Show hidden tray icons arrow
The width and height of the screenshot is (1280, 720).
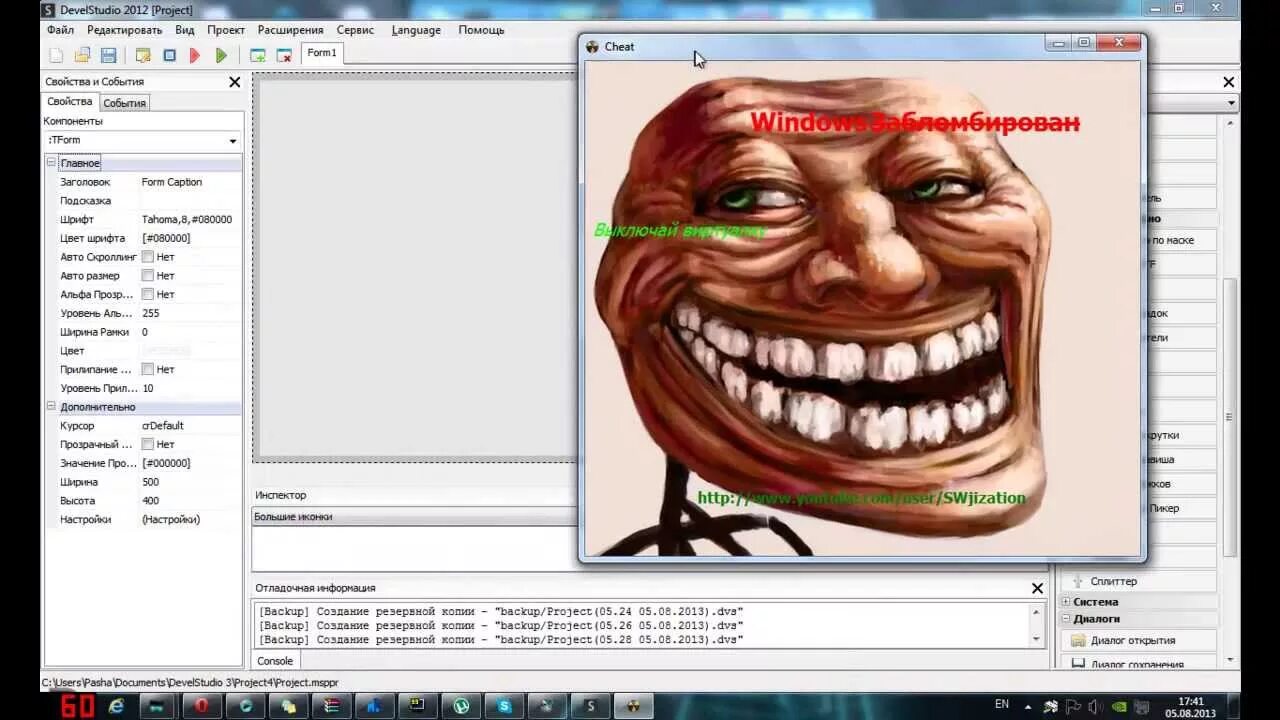1030,706
